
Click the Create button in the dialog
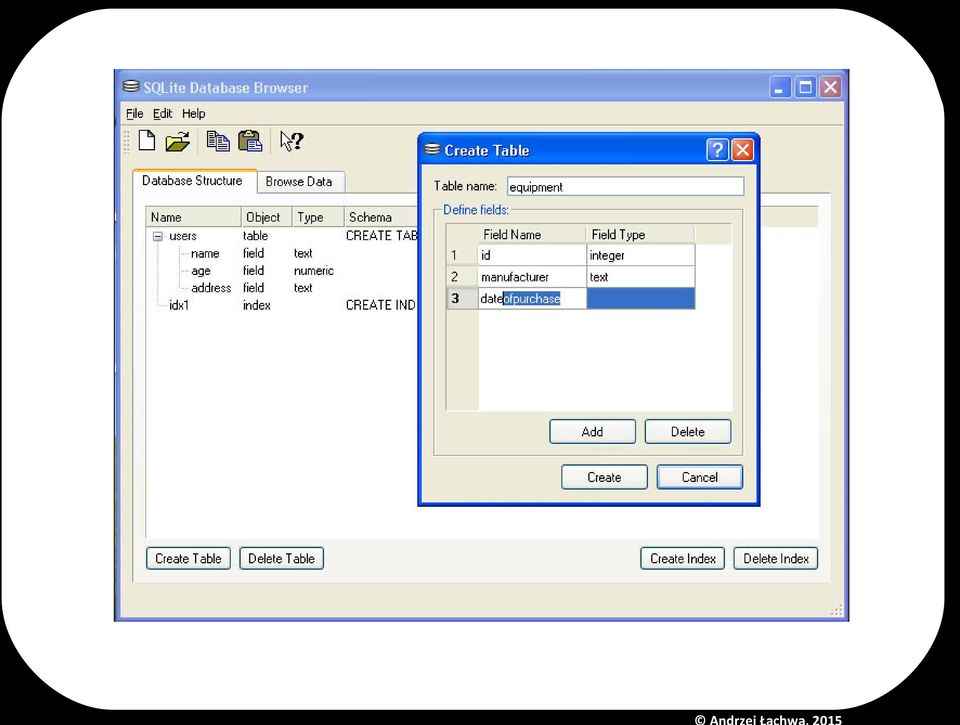point(604,477)
